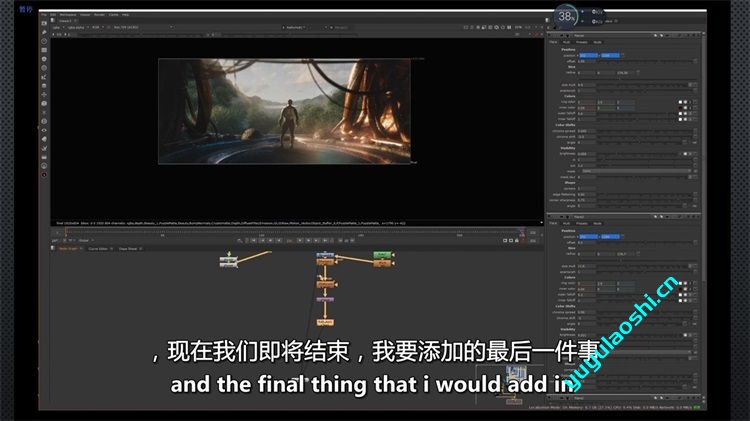Open the Viewer menu
750x421 pixels.
[85, 15]
